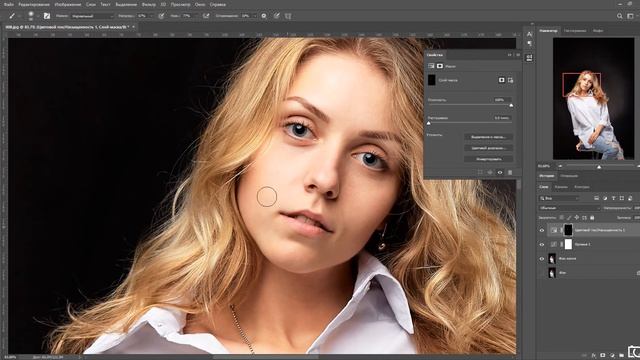The height and width of the screenshot is (360, 640).
Task: Click the lock position icon in Layers
Action: tap(576, 218)
